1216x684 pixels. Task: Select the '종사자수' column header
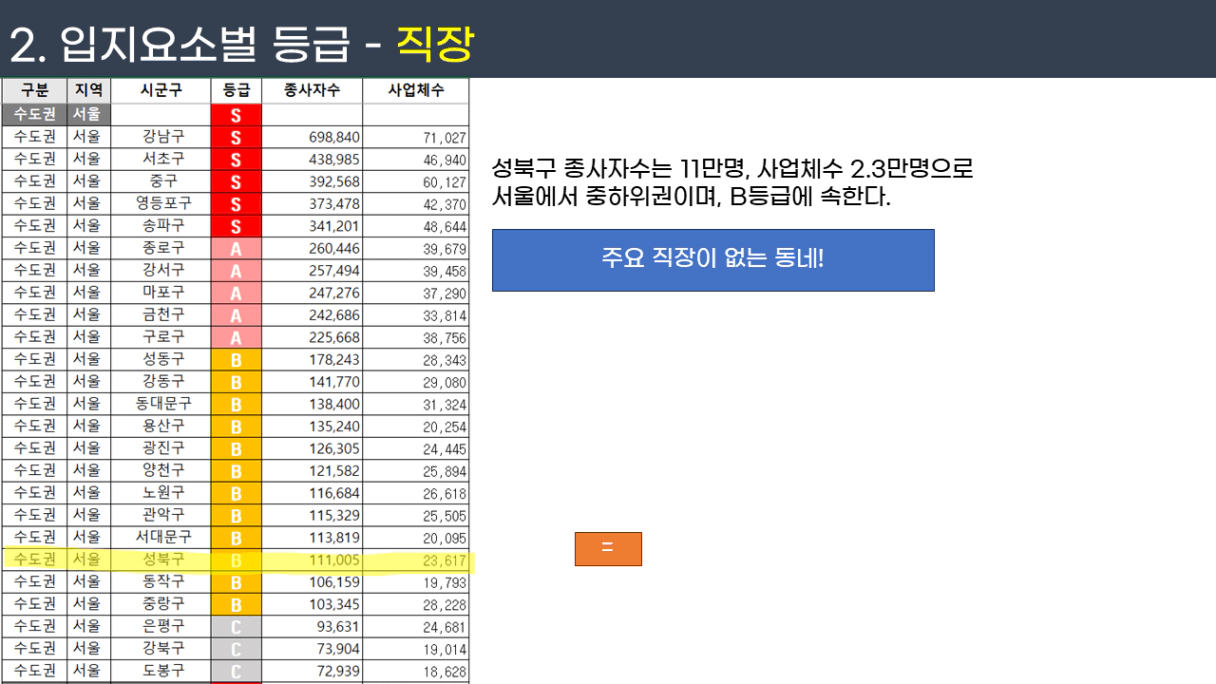click(x=312, y=90)
